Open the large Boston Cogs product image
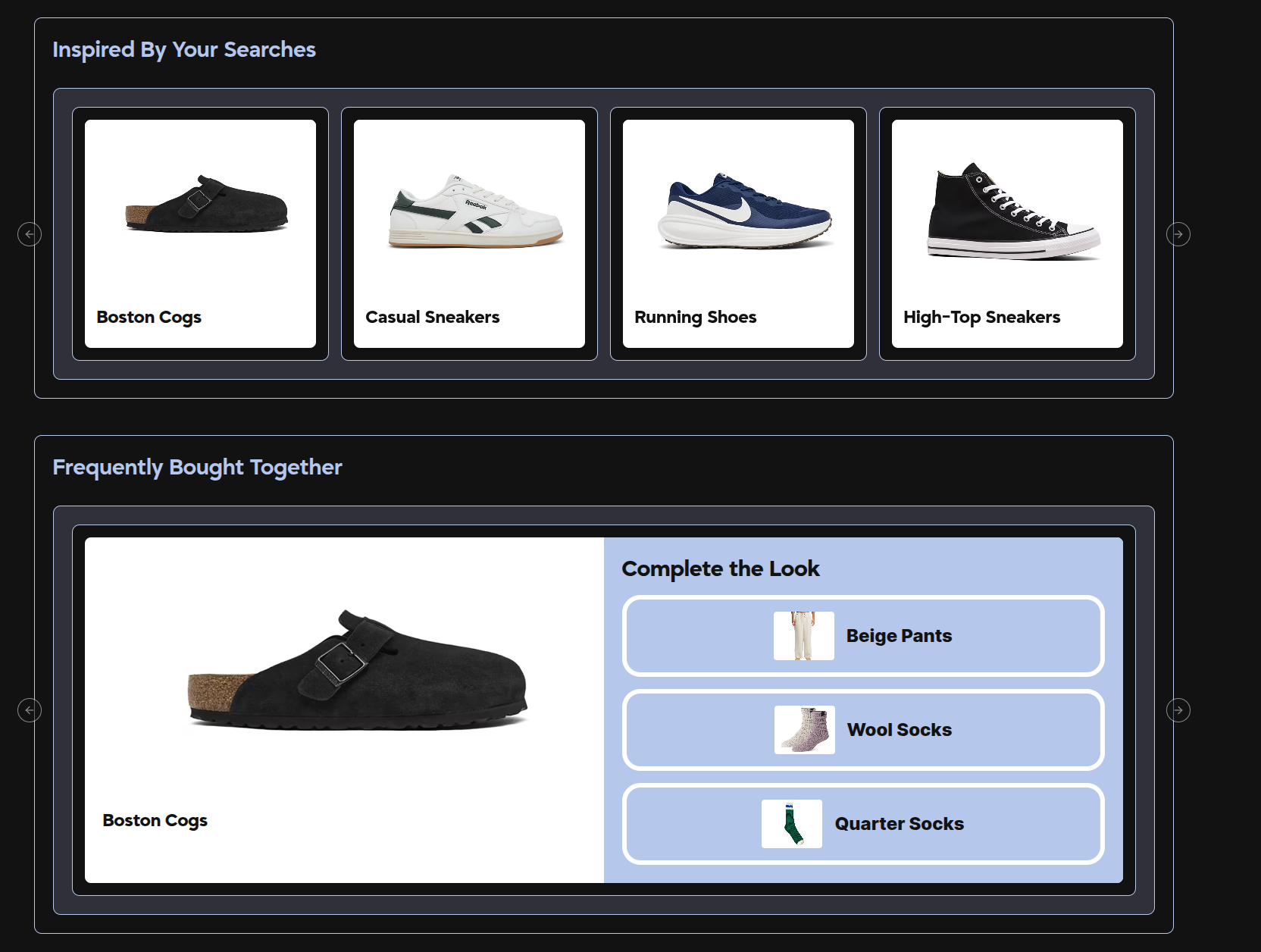 pos(357,672)
